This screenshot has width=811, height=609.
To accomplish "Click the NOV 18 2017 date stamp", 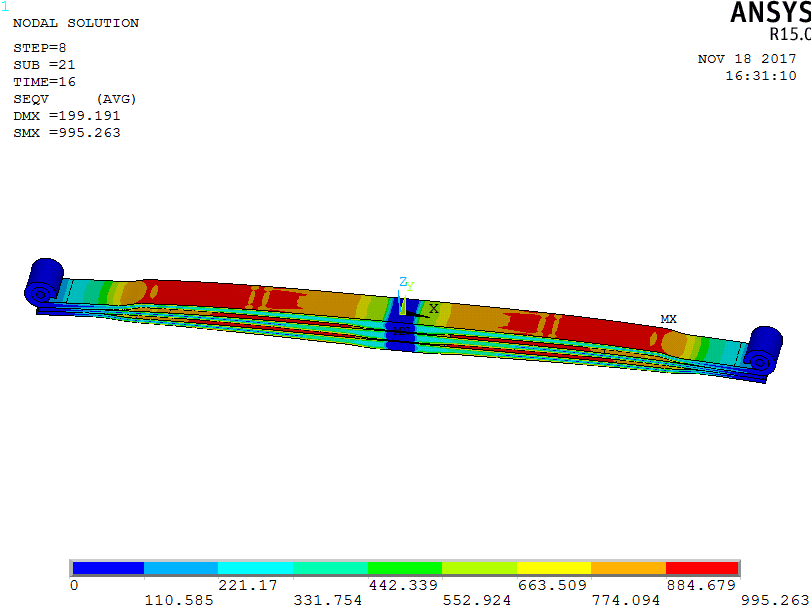I will click(747, 59).
